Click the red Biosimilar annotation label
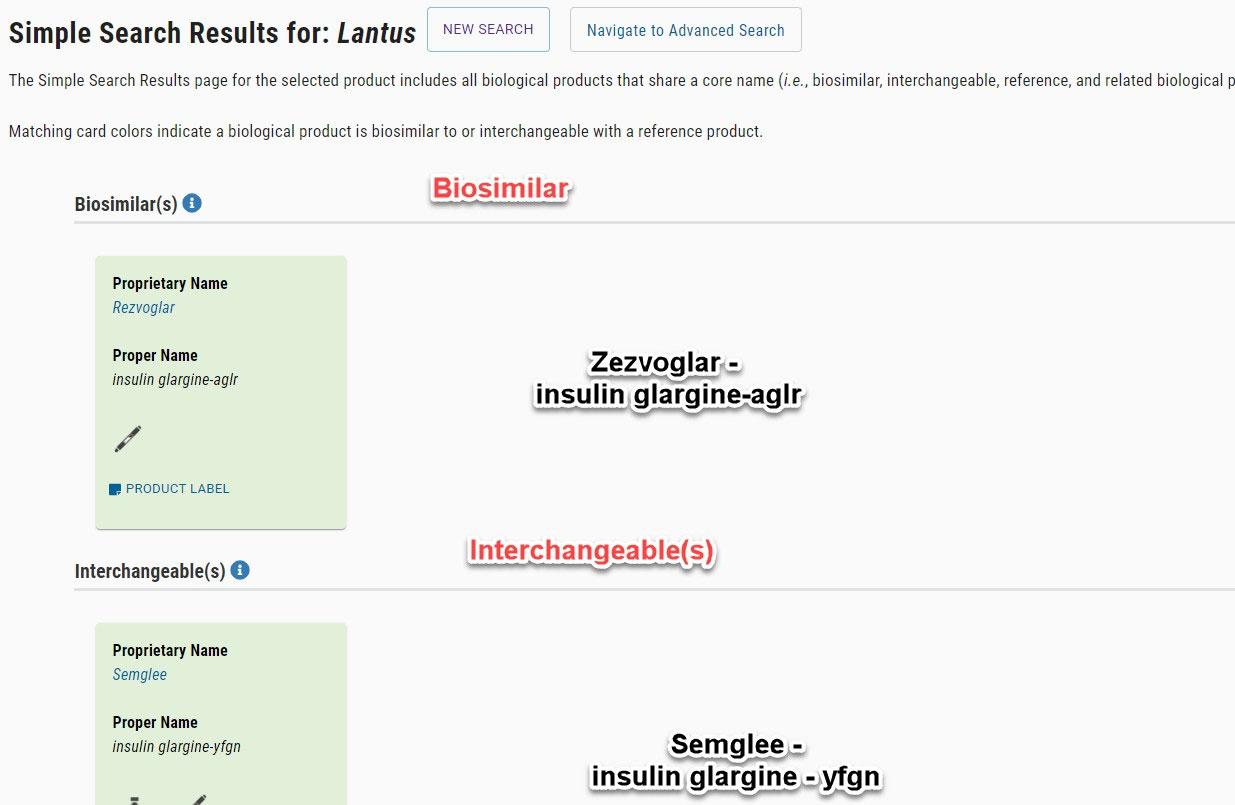Image resolution: width=1235 pixels, height=805 pixels. point(500,188)
